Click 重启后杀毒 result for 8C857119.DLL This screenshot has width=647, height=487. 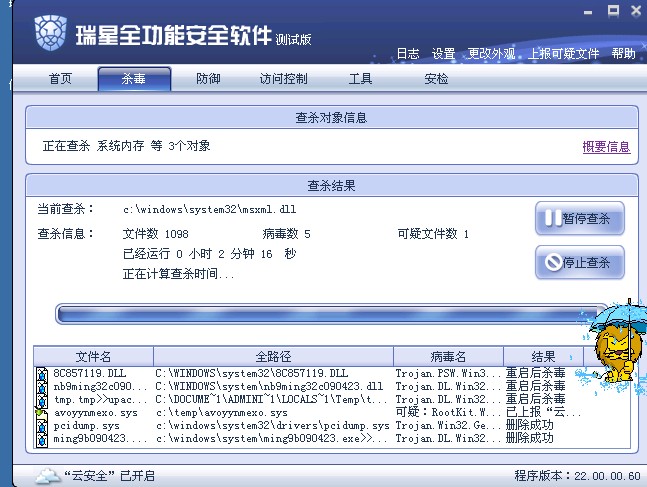click(x=536, y=373)
